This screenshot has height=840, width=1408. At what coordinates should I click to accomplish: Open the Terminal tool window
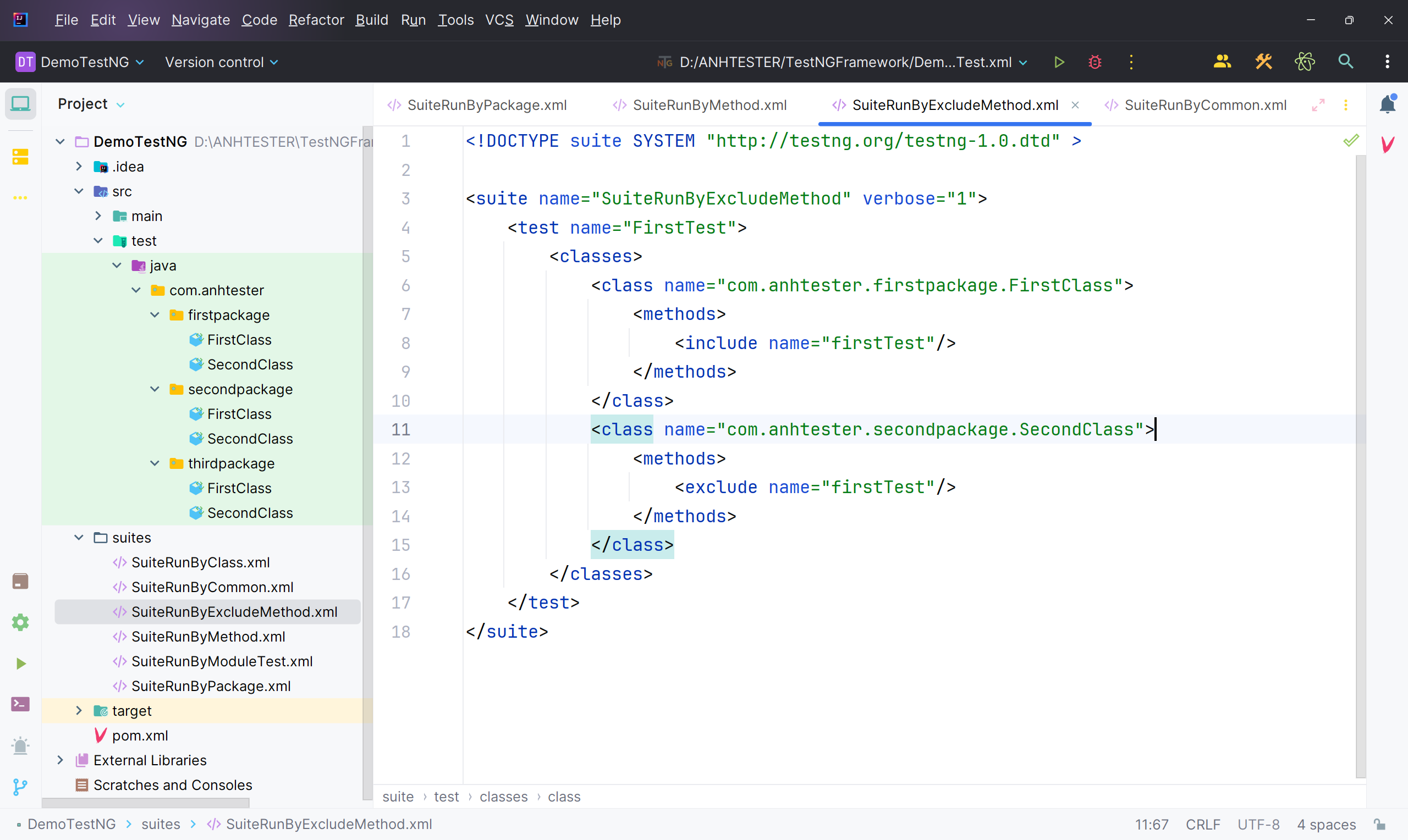(20, 704)
